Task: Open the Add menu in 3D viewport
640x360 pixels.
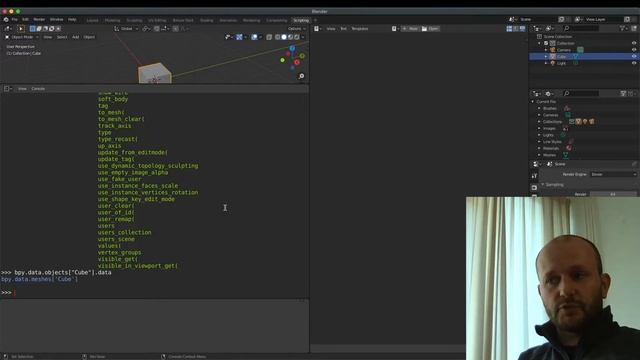Action: point(76,37)
